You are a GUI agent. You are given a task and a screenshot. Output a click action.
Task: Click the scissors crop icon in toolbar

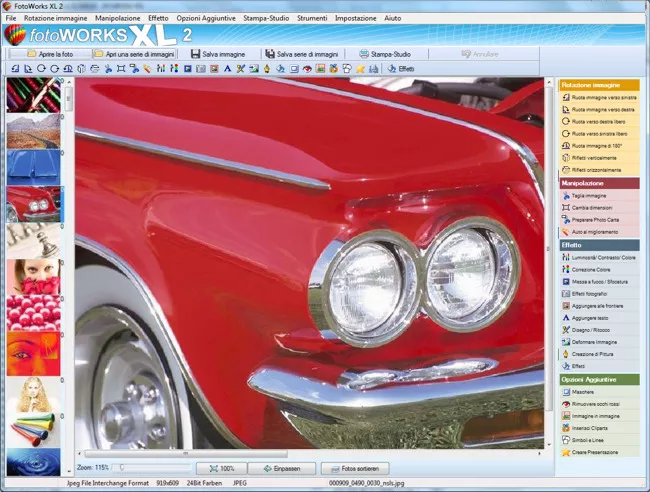(x=108, y=69)
